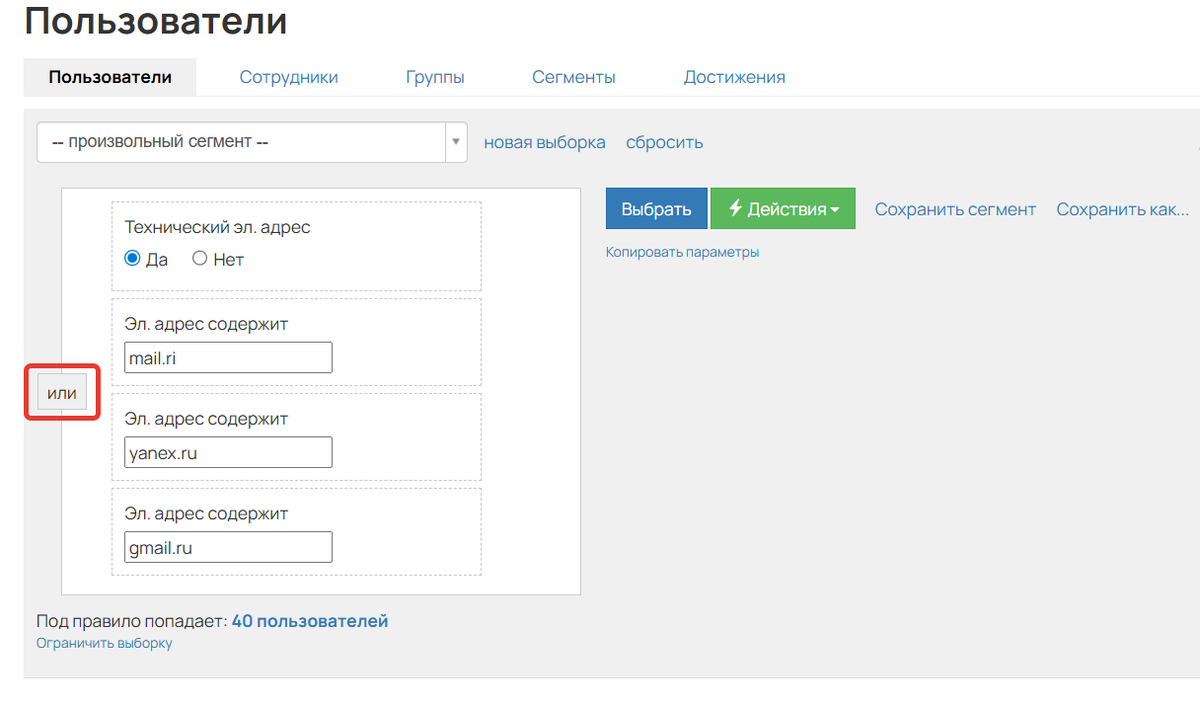Click the mail.ri input field

(x=227, y=357)
